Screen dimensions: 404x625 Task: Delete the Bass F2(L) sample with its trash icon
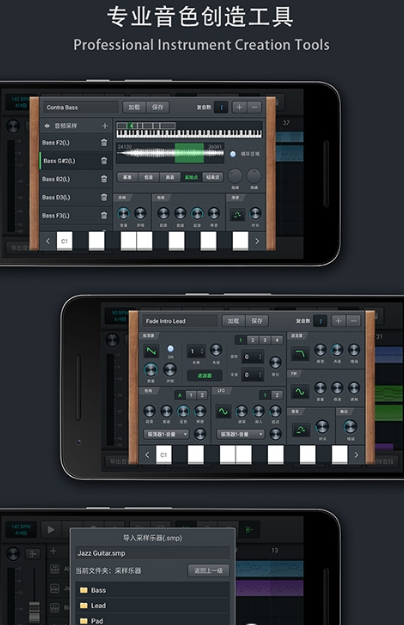104,142
